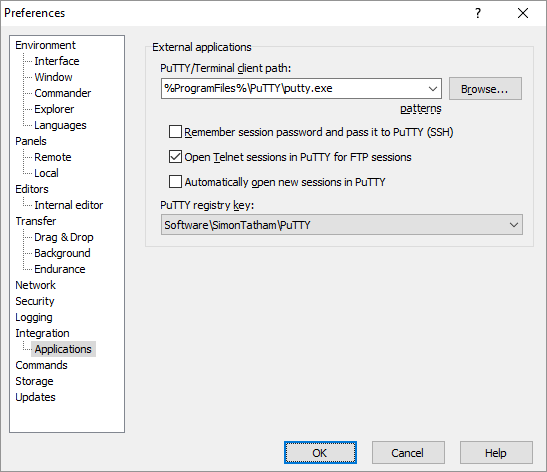
Task: Open the PuTTY client path dropdown arrow
Action: (x=433, y=89)
